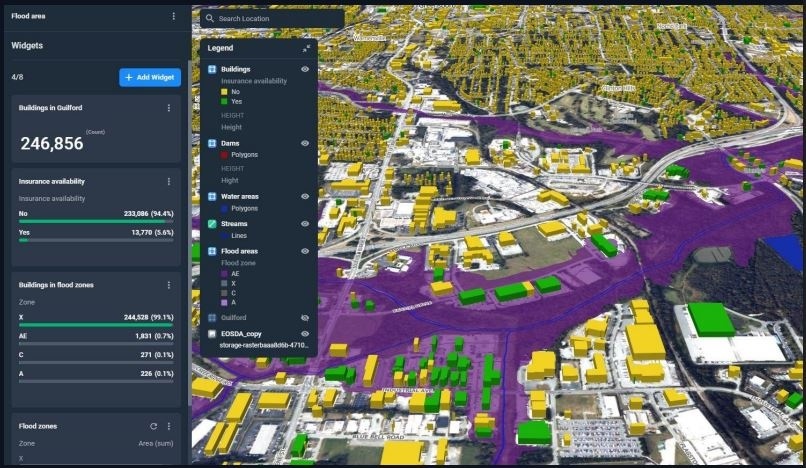
Task: Click the Water areas layer icon
Action: click(x=212, y=196)
